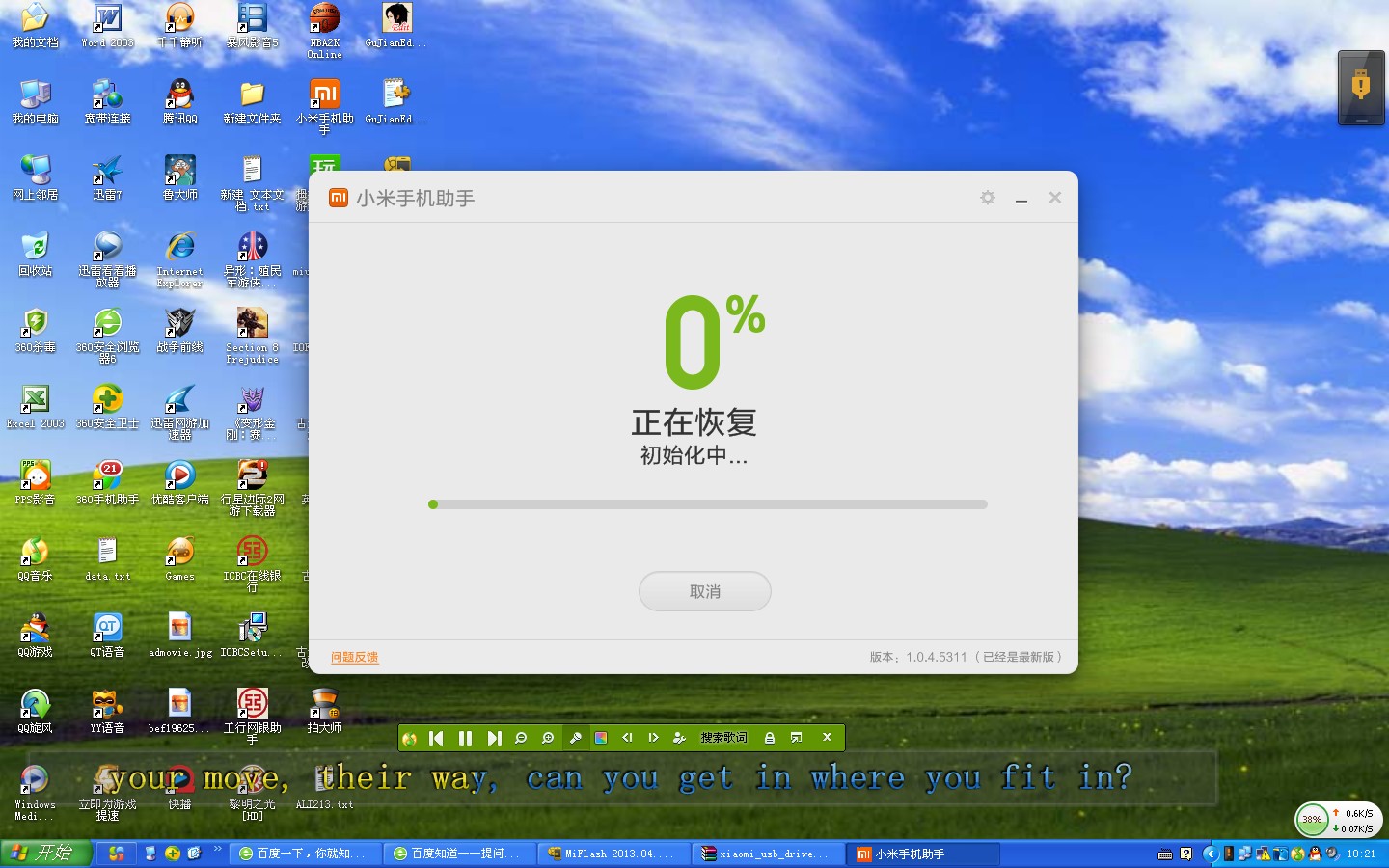The image size is (1389, 868).
Task: Toggle the green QQ Music icon on lyrics bar
Action: tap(410, 738)
